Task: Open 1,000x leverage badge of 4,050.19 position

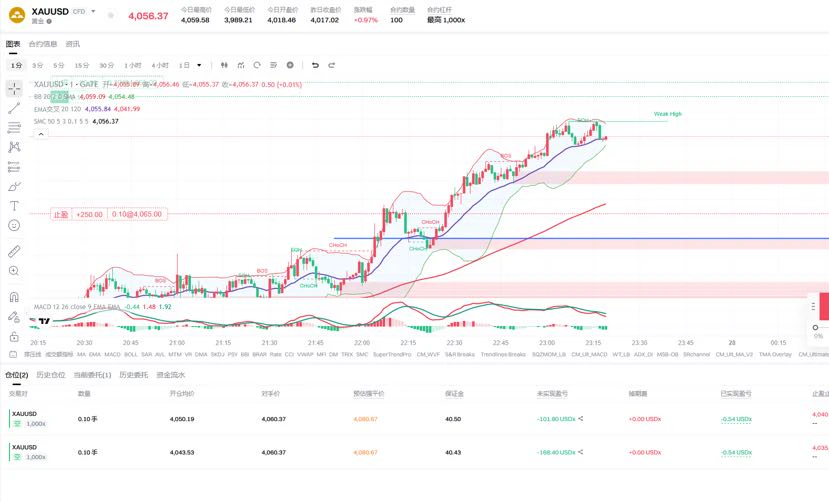Action: [36, 424]
